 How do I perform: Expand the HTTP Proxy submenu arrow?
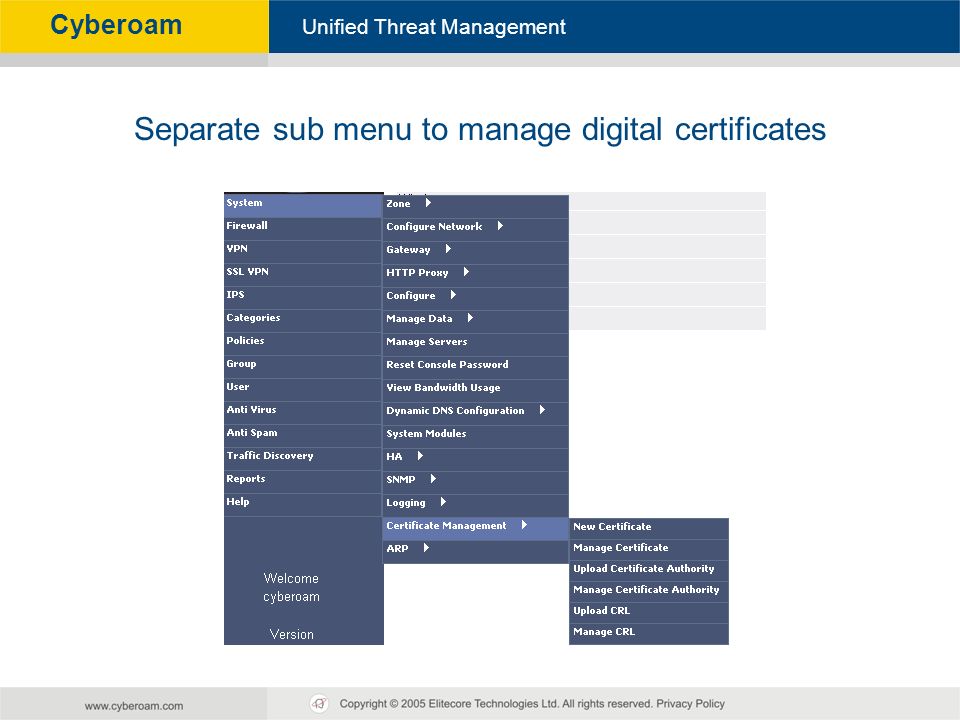(466, 272)
